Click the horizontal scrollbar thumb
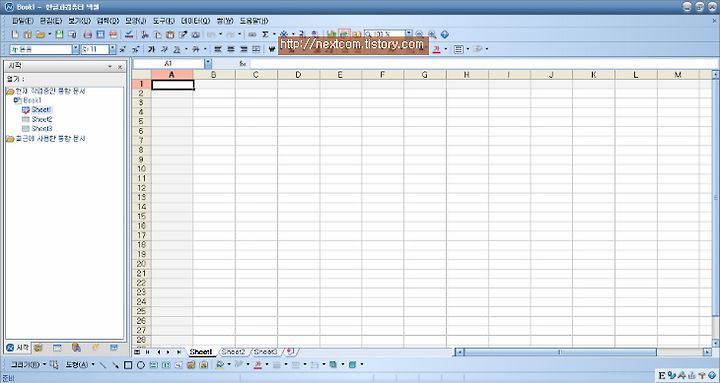The width and height of the screenshot is (720, 383). click(x=560, y=352)
